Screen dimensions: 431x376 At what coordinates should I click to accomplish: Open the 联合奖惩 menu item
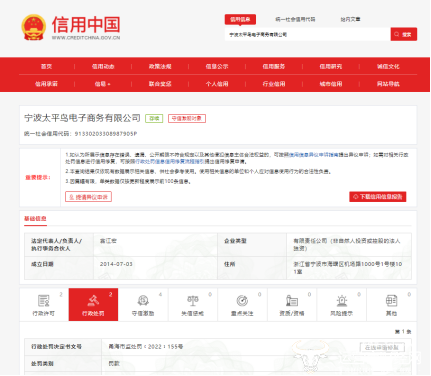point(160,84)
